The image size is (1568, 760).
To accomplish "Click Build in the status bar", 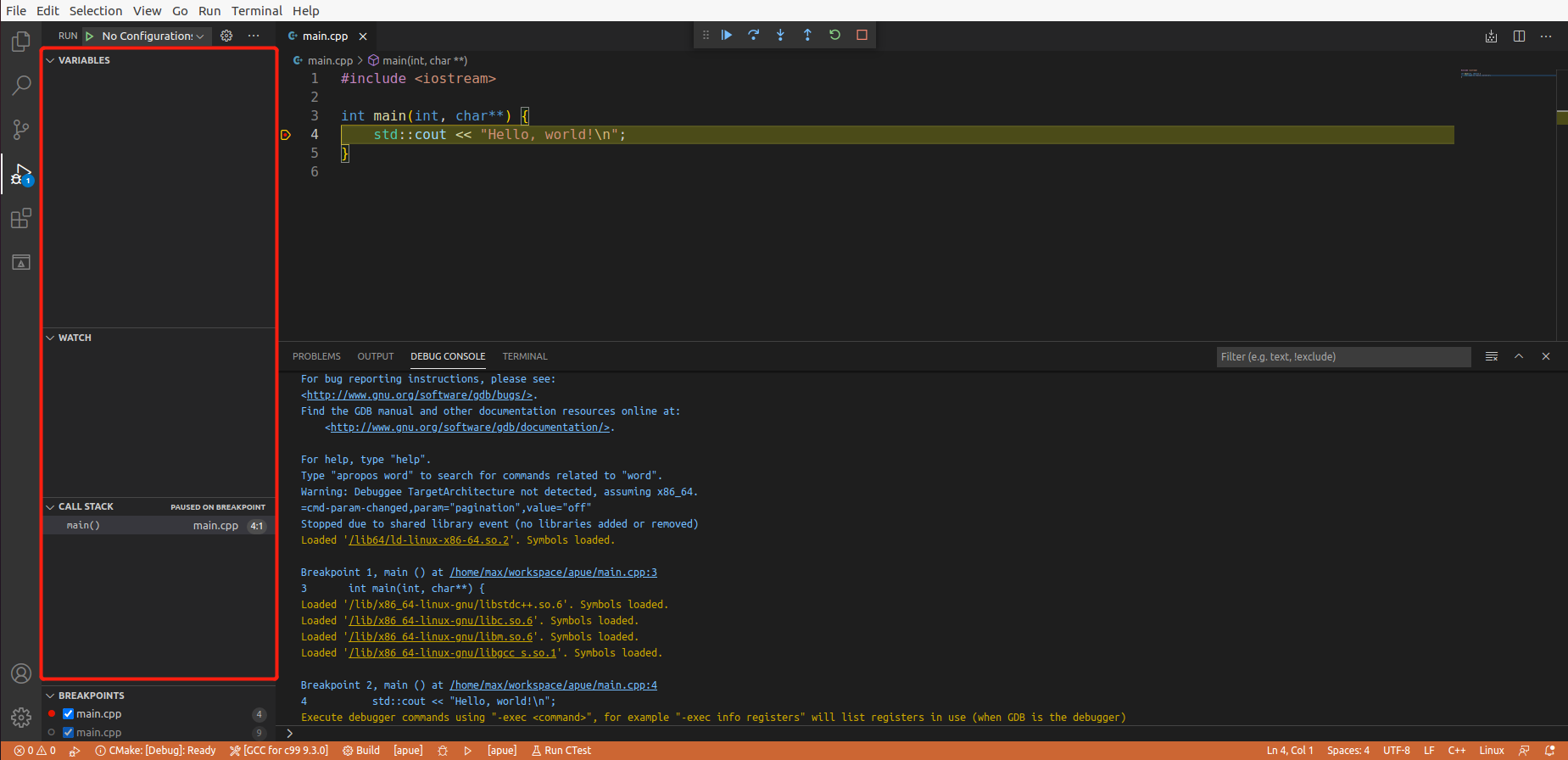I will [361, 751].
